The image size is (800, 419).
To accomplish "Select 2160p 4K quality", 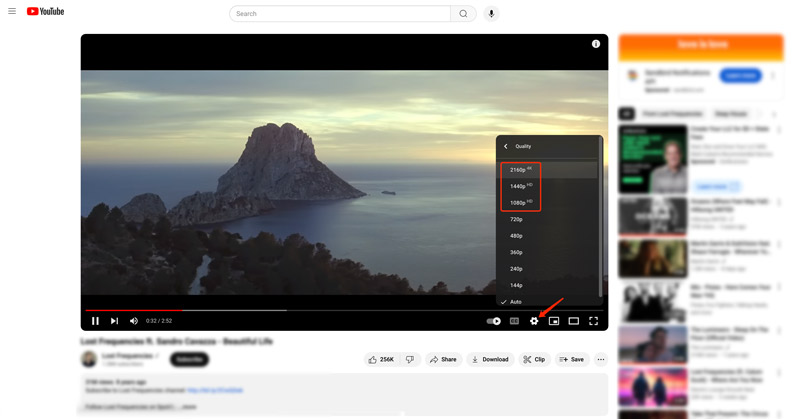I will pyautogui.click(x=547, y=169).
